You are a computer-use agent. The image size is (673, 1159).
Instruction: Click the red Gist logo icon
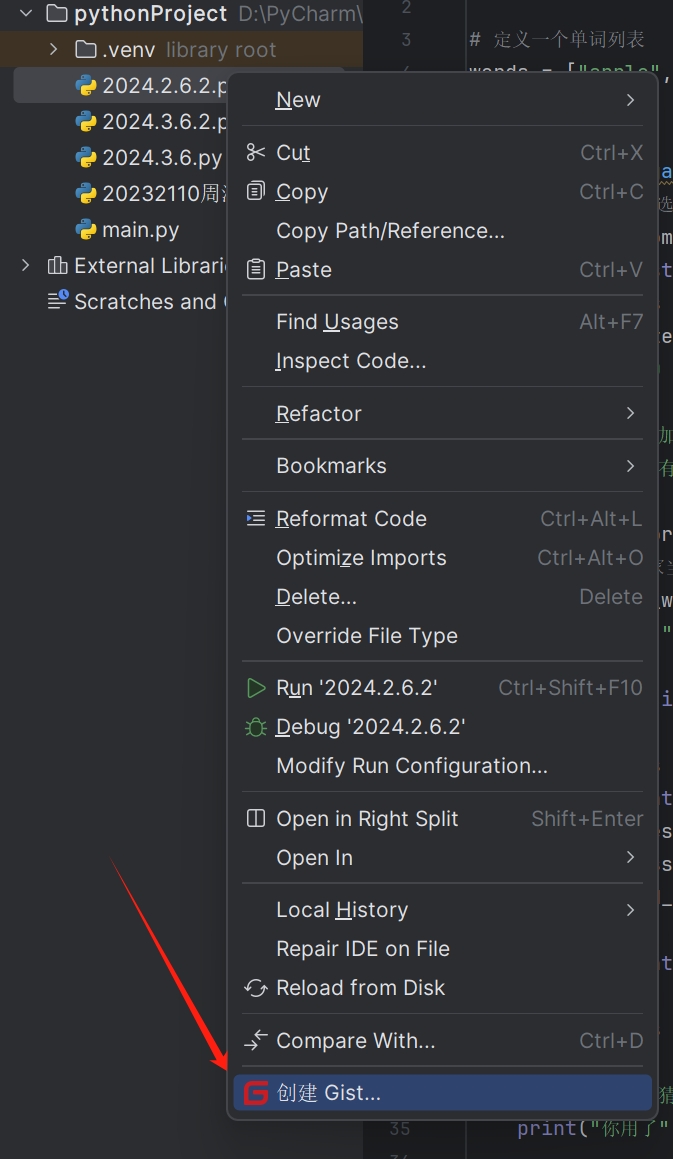tap(256, 1093)
